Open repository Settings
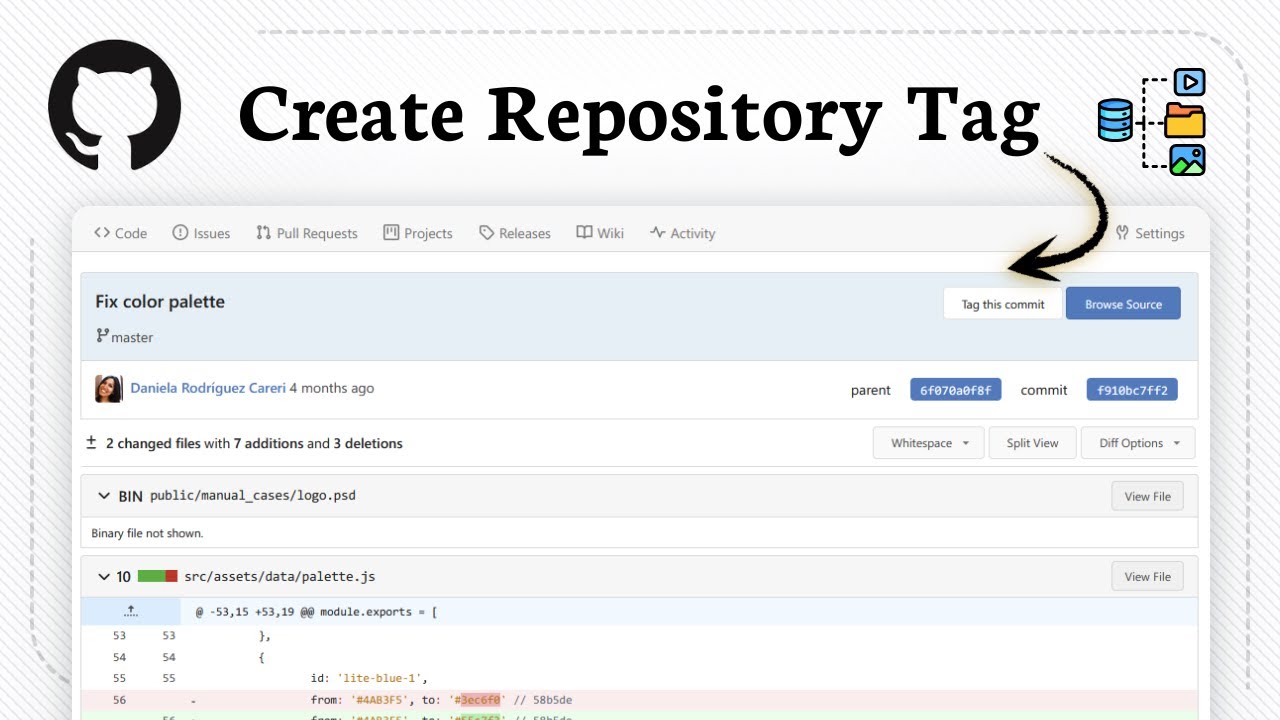Screen dimensions: 1280x720 [x=1150, y=233]
